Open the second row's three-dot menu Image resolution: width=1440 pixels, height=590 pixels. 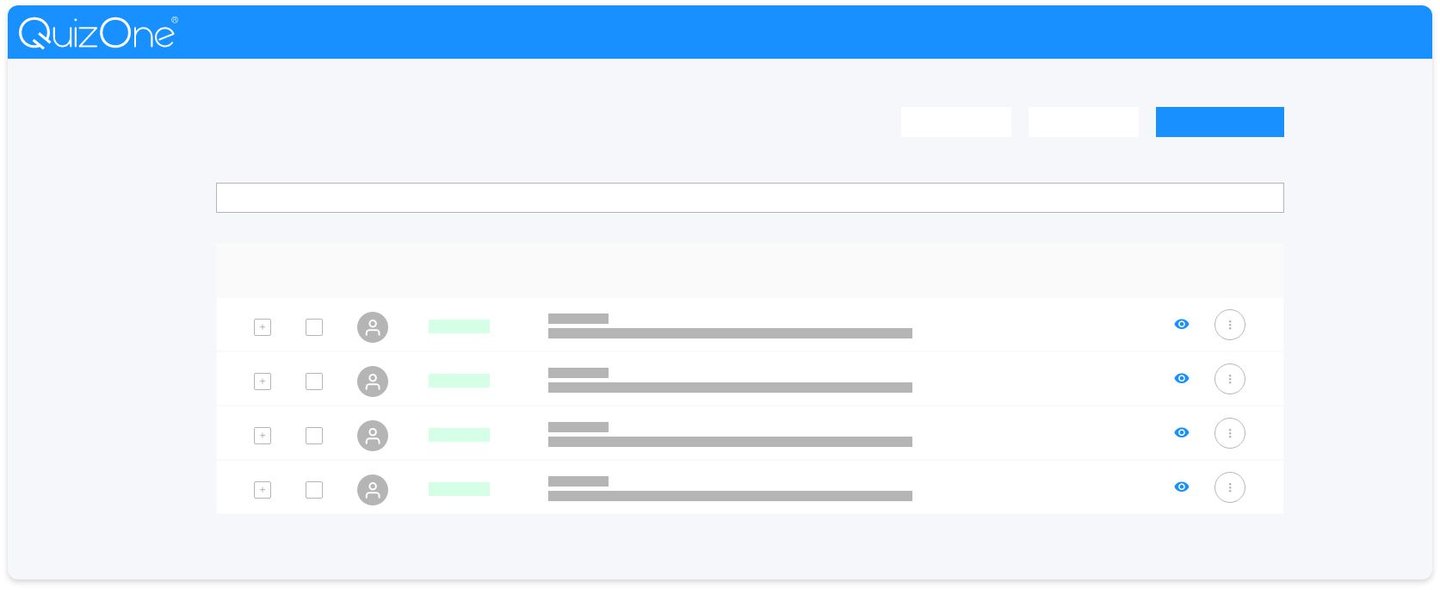[x=1230, y=379]
